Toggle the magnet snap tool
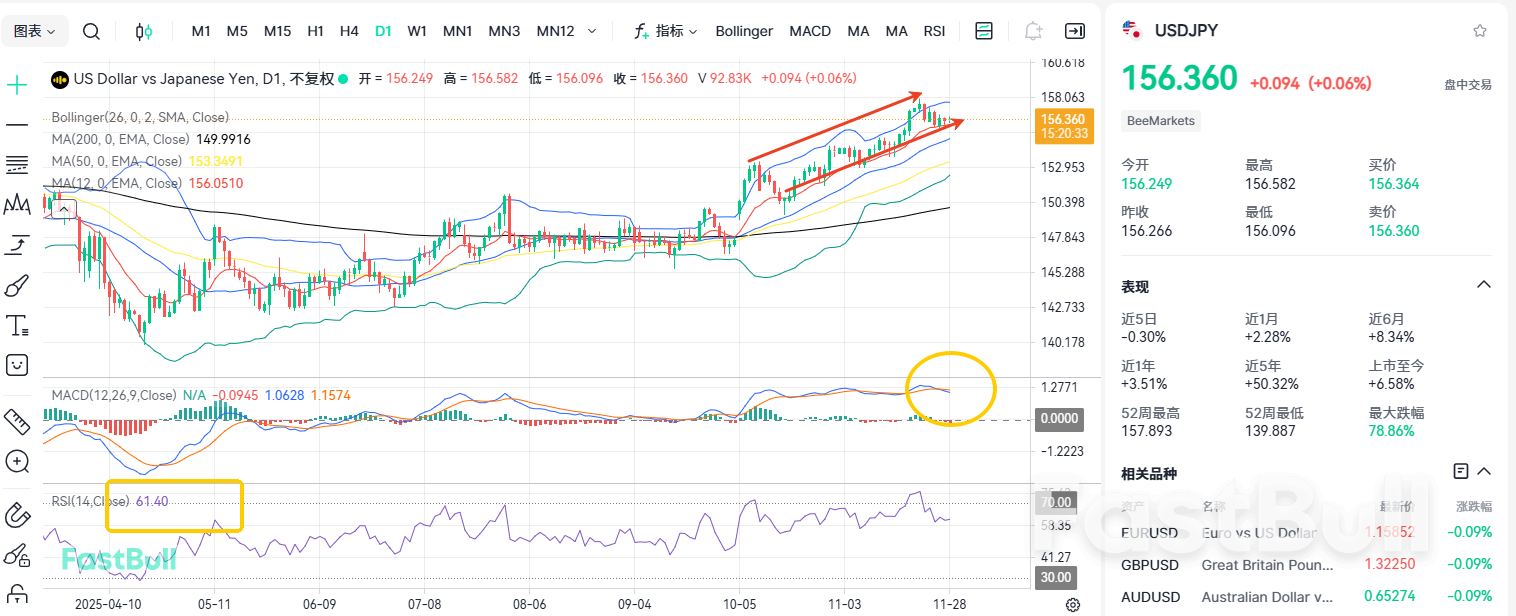Screen dimensions: 1516x616 pyautogui.click(x=16, y=515)
